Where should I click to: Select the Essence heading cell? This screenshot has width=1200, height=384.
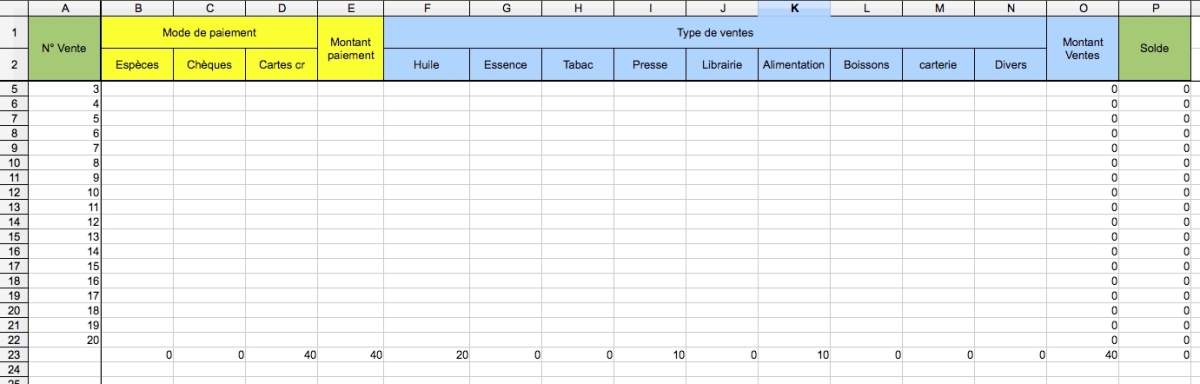click(506, 65)
